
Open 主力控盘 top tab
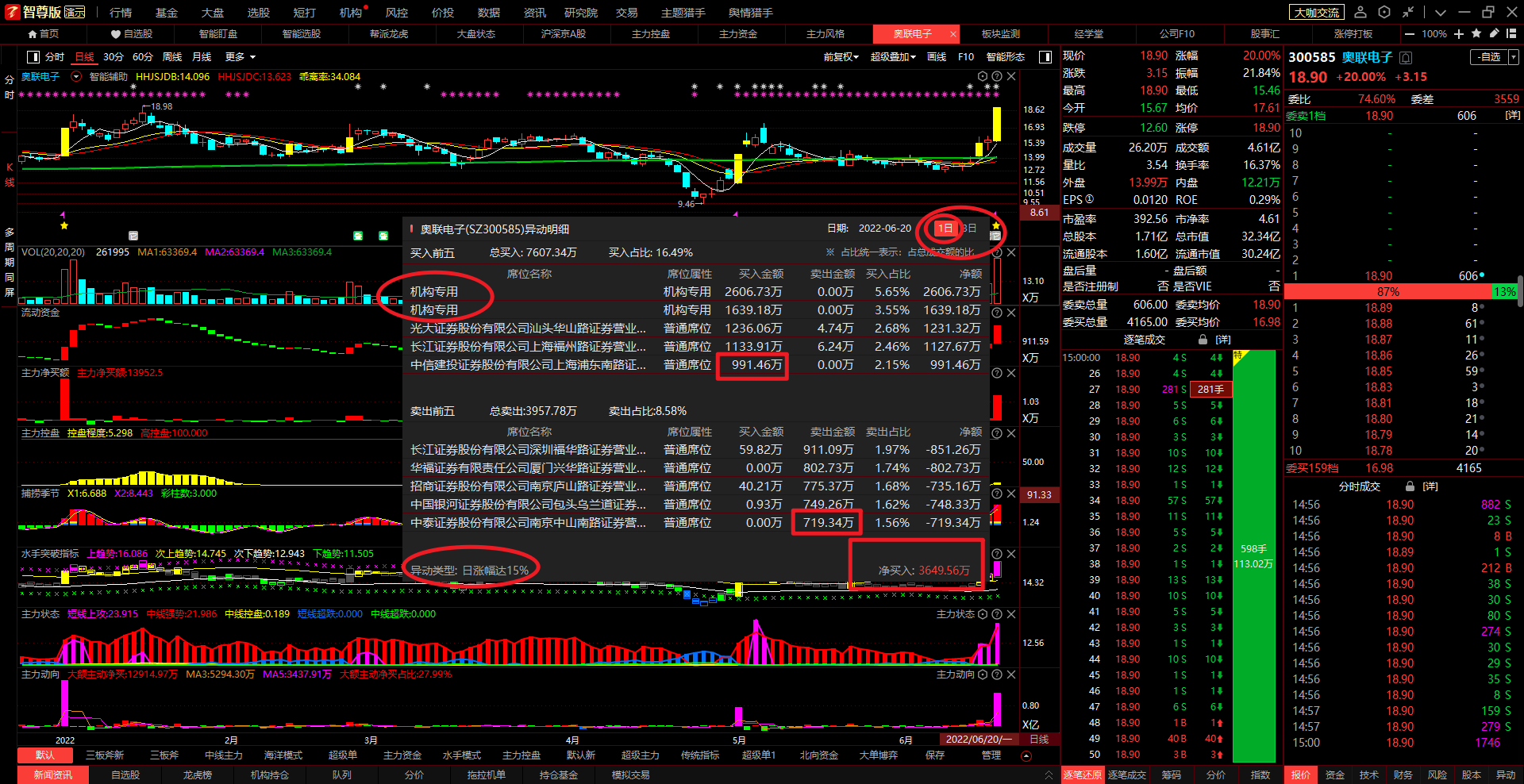pos(651,34)
